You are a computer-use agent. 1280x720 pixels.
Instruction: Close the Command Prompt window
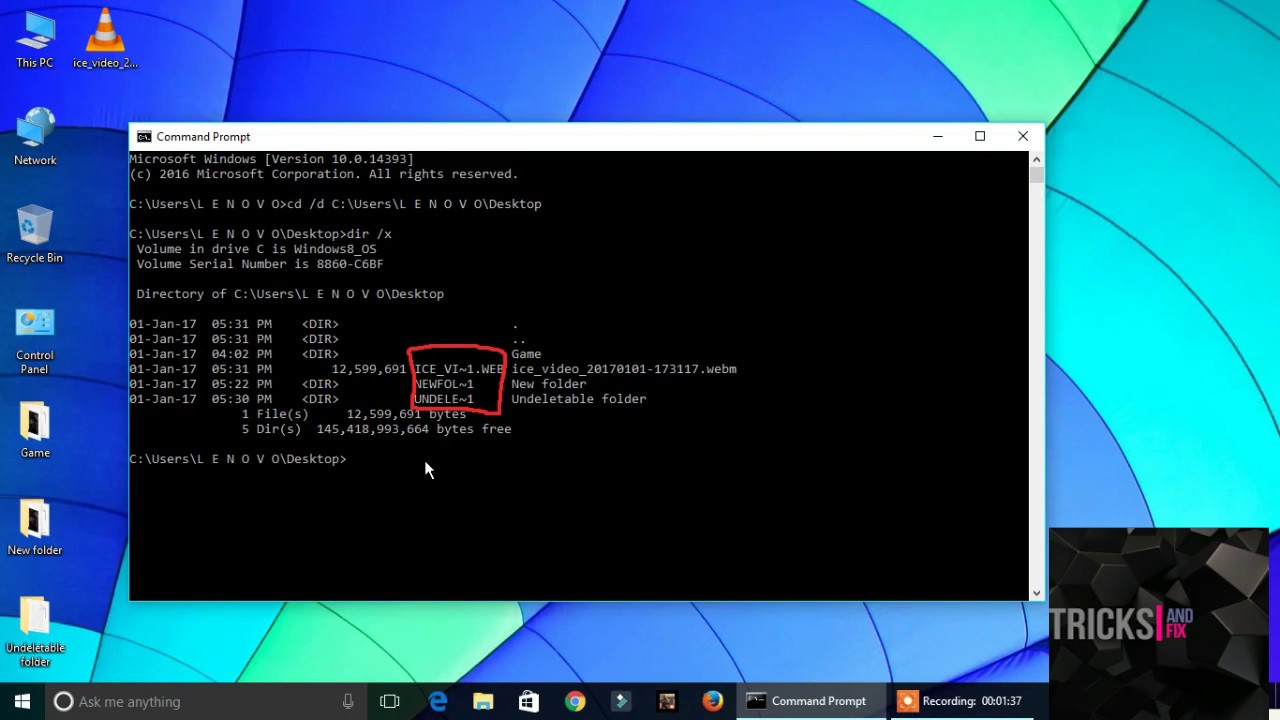click(1023, 137)
